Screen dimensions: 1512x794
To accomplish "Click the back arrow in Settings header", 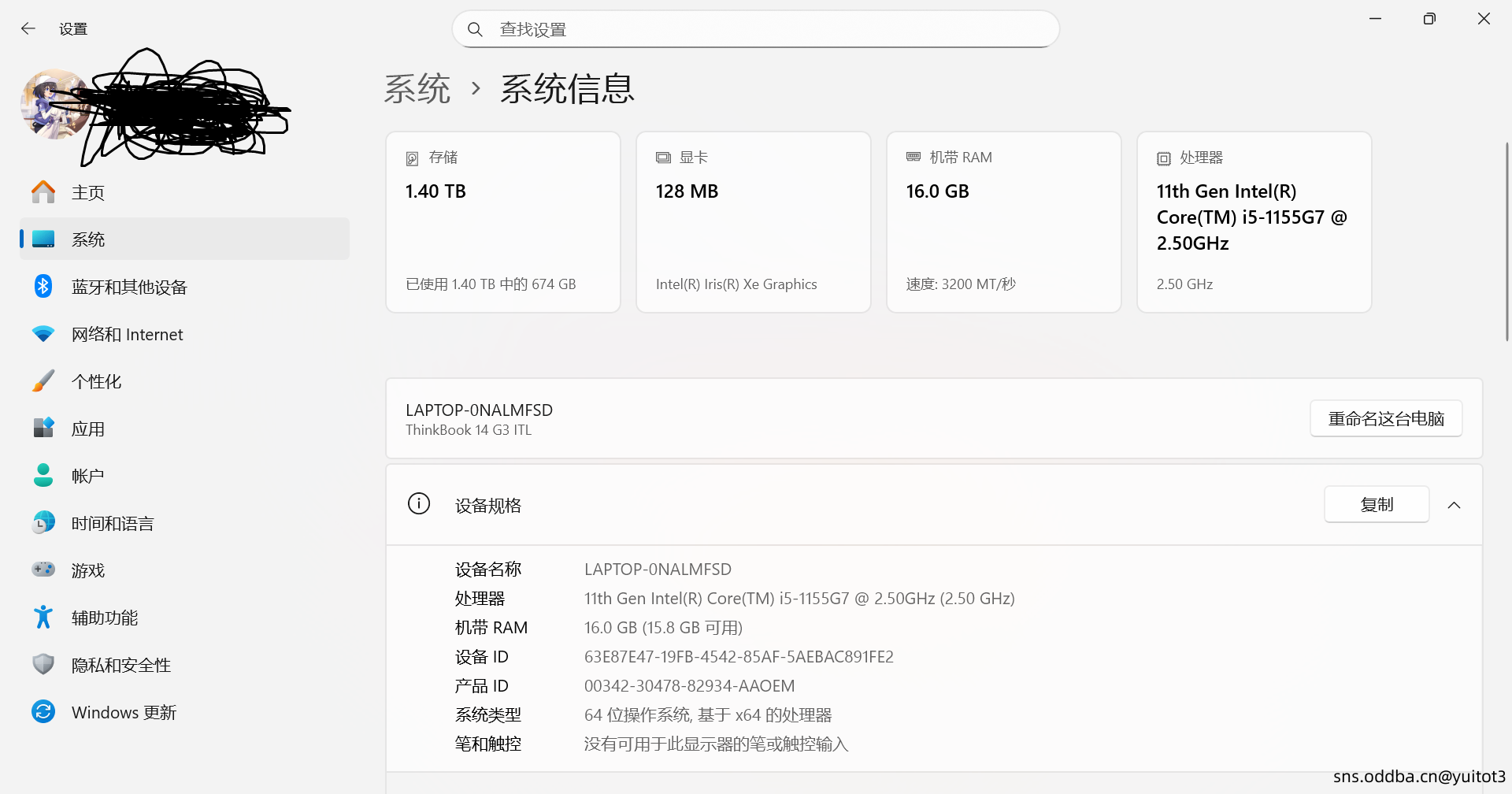I will 28,29.
